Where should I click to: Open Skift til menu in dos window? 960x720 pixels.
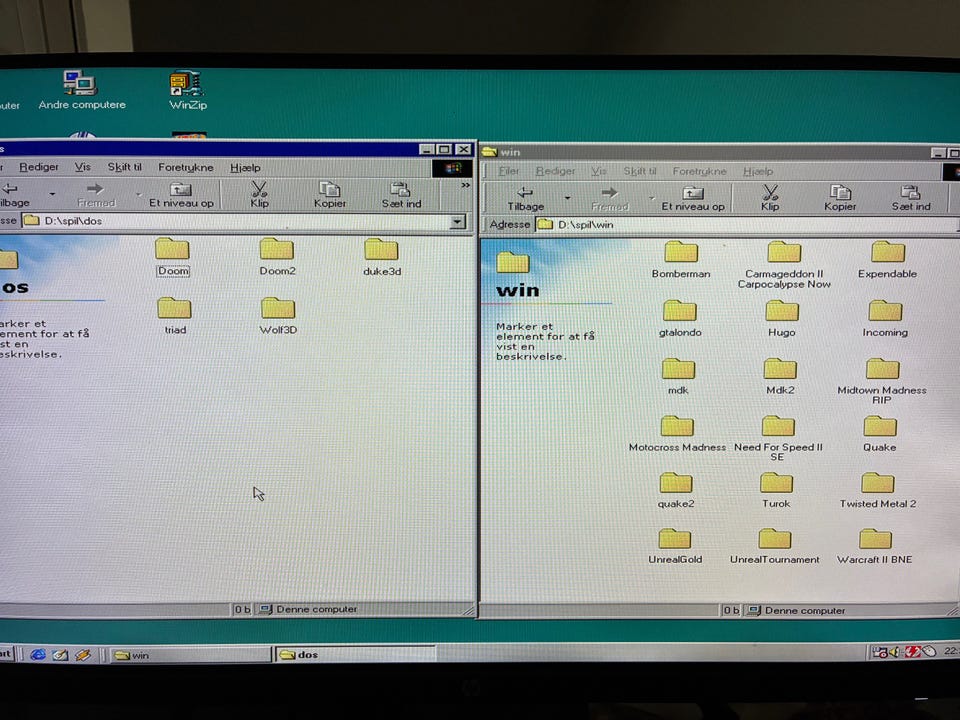tap(124, 167)
